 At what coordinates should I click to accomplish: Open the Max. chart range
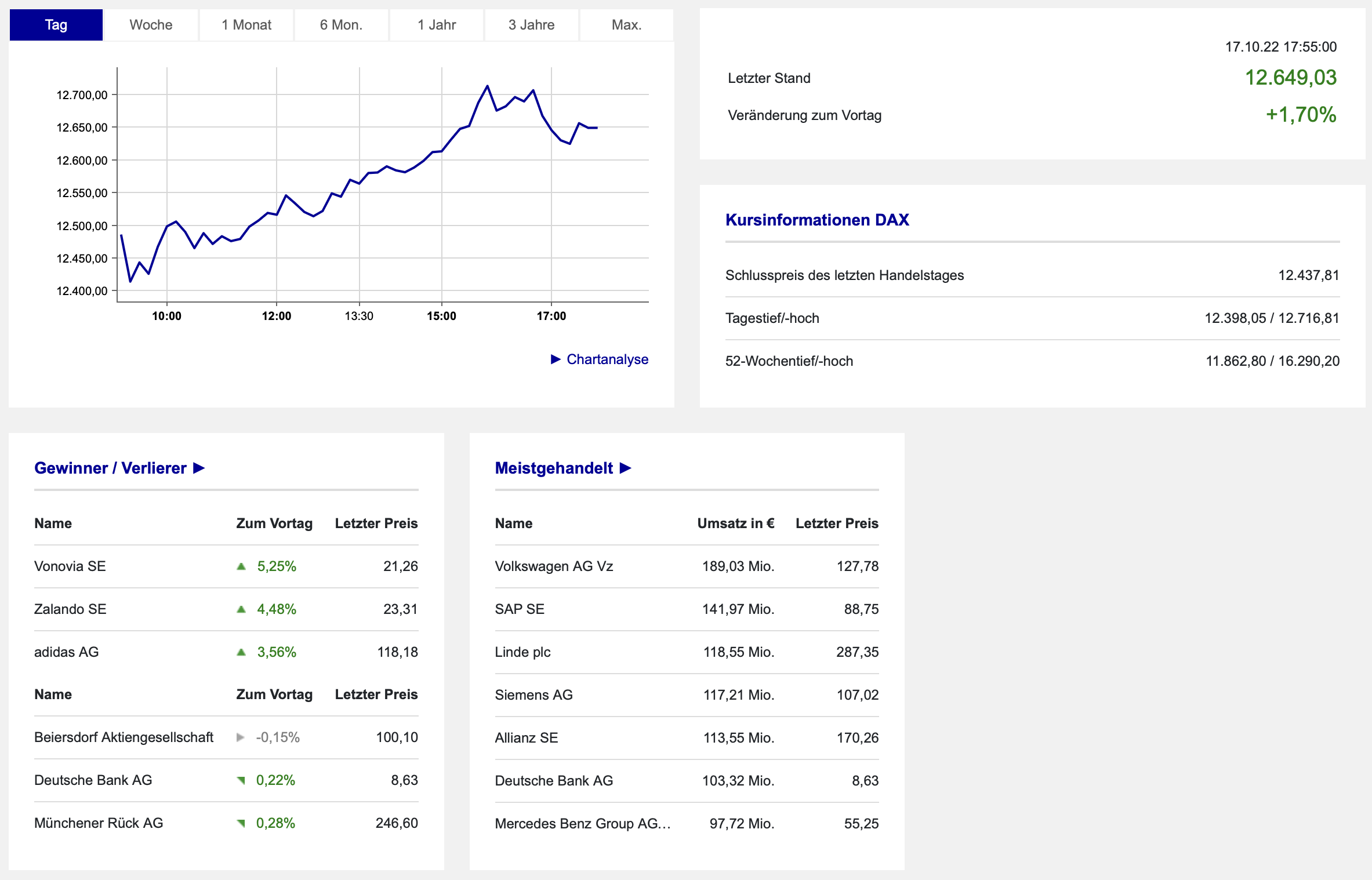coord(626,25)
